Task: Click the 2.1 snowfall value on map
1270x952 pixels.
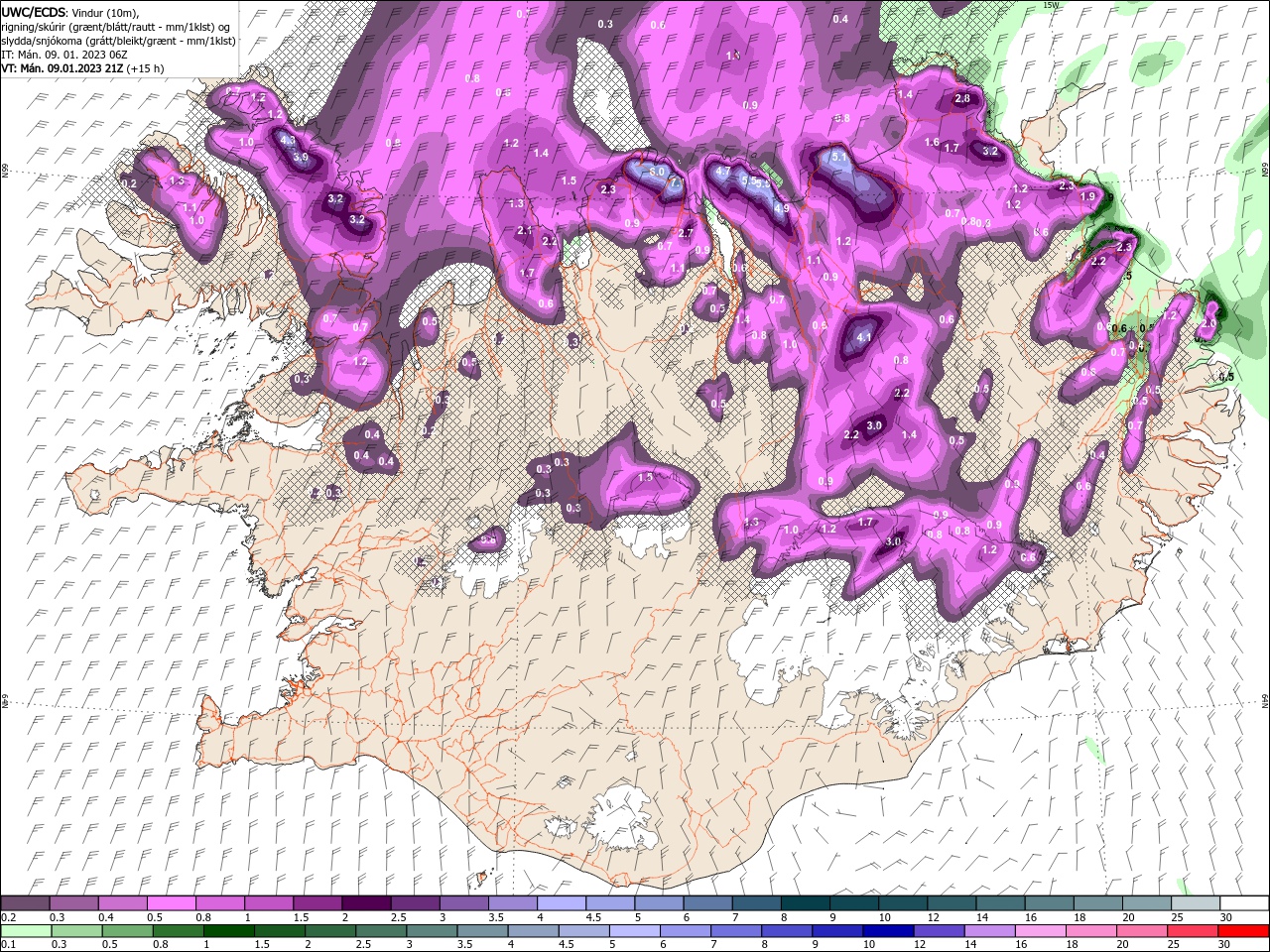Action: click(x=525, y=230)
